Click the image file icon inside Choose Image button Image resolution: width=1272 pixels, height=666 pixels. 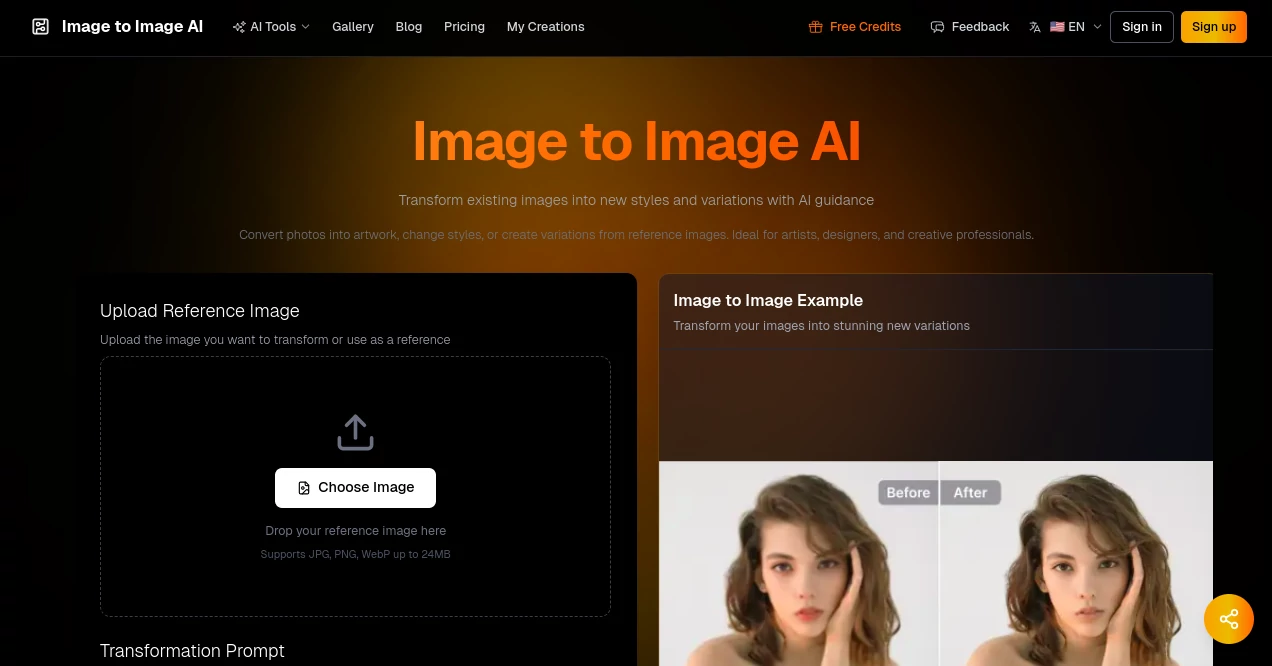click(x=304, y=487)
